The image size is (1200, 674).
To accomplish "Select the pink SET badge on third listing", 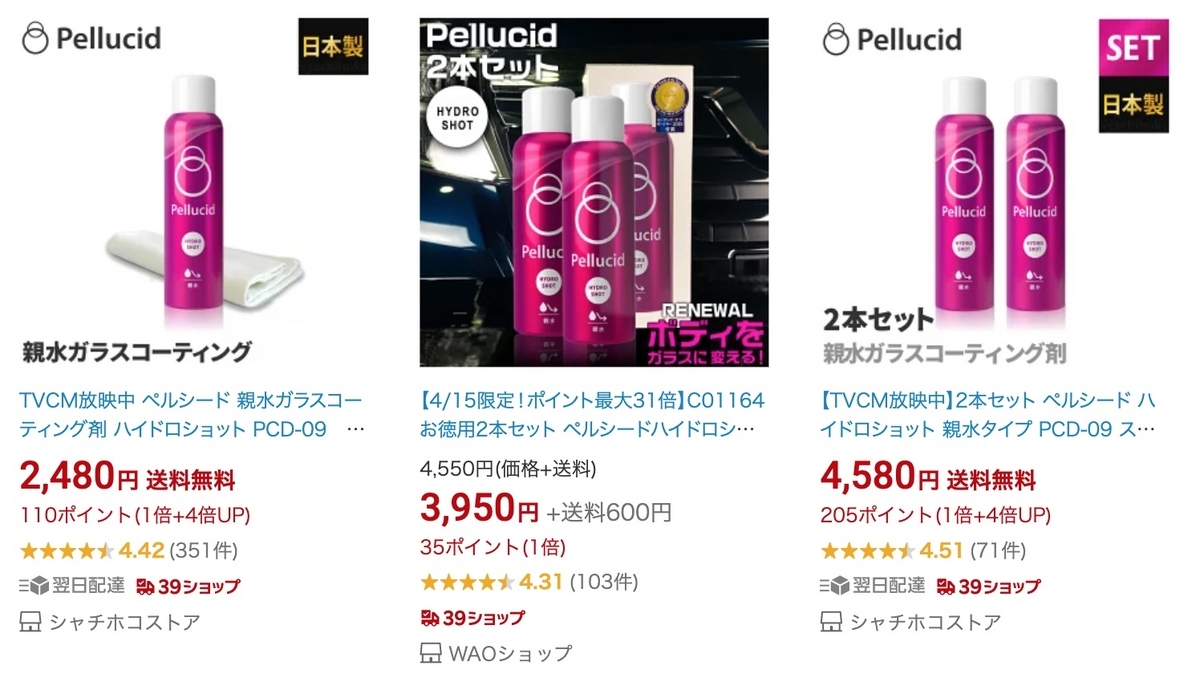I will (1133, 47).
